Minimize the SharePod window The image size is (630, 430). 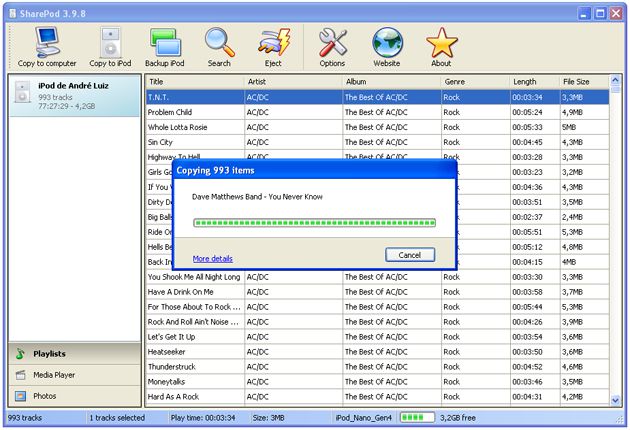click(584, 14)
